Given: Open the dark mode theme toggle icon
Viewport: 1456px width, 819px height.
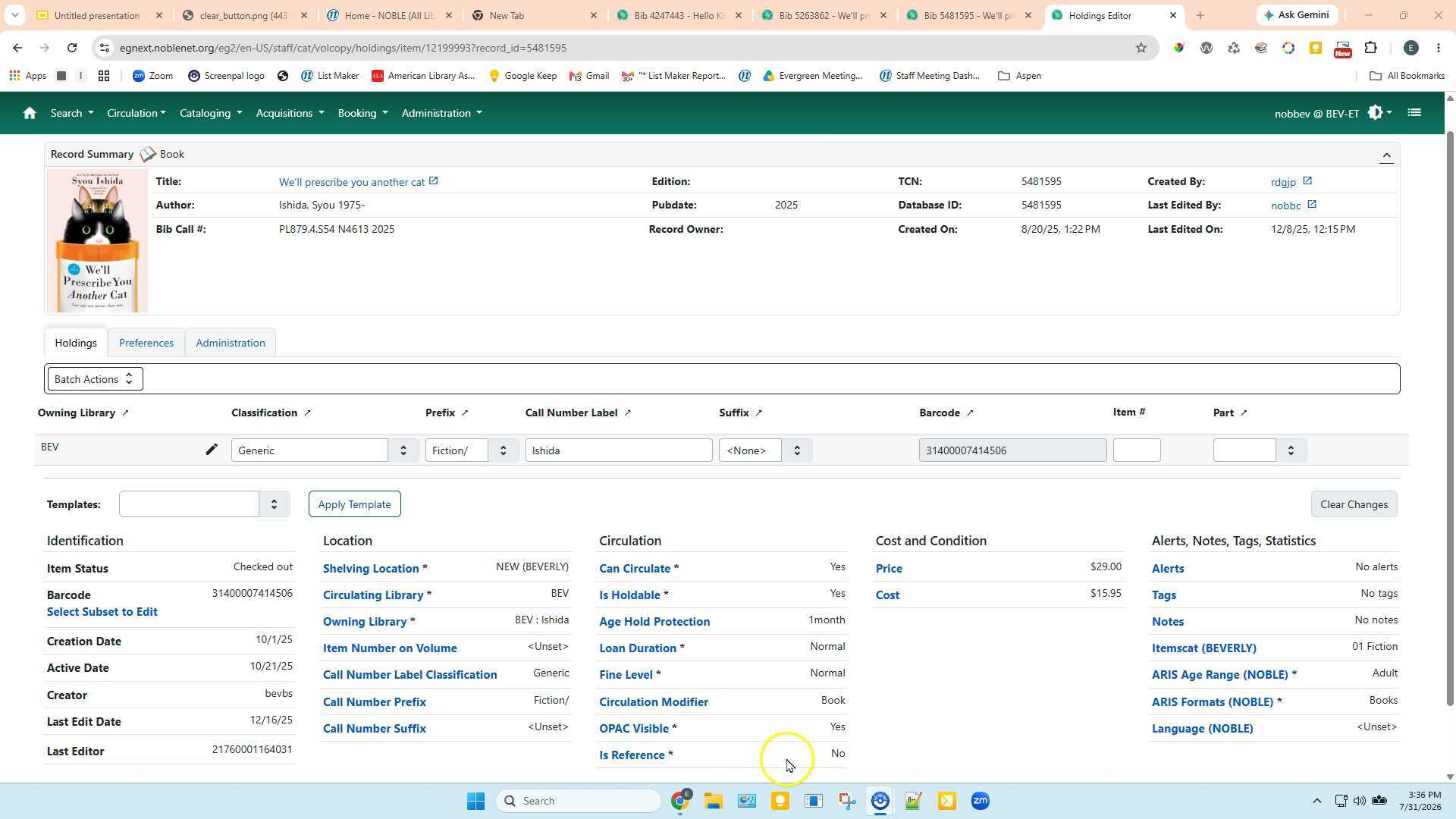Looking at the screenshot, I should coord(1379,113).
